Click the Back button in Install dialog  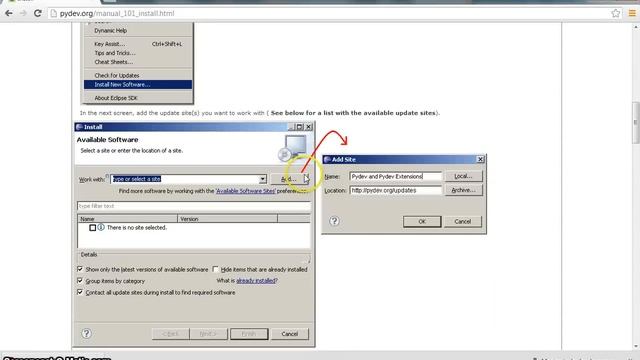pyautogui.click(x=171, y=333)
